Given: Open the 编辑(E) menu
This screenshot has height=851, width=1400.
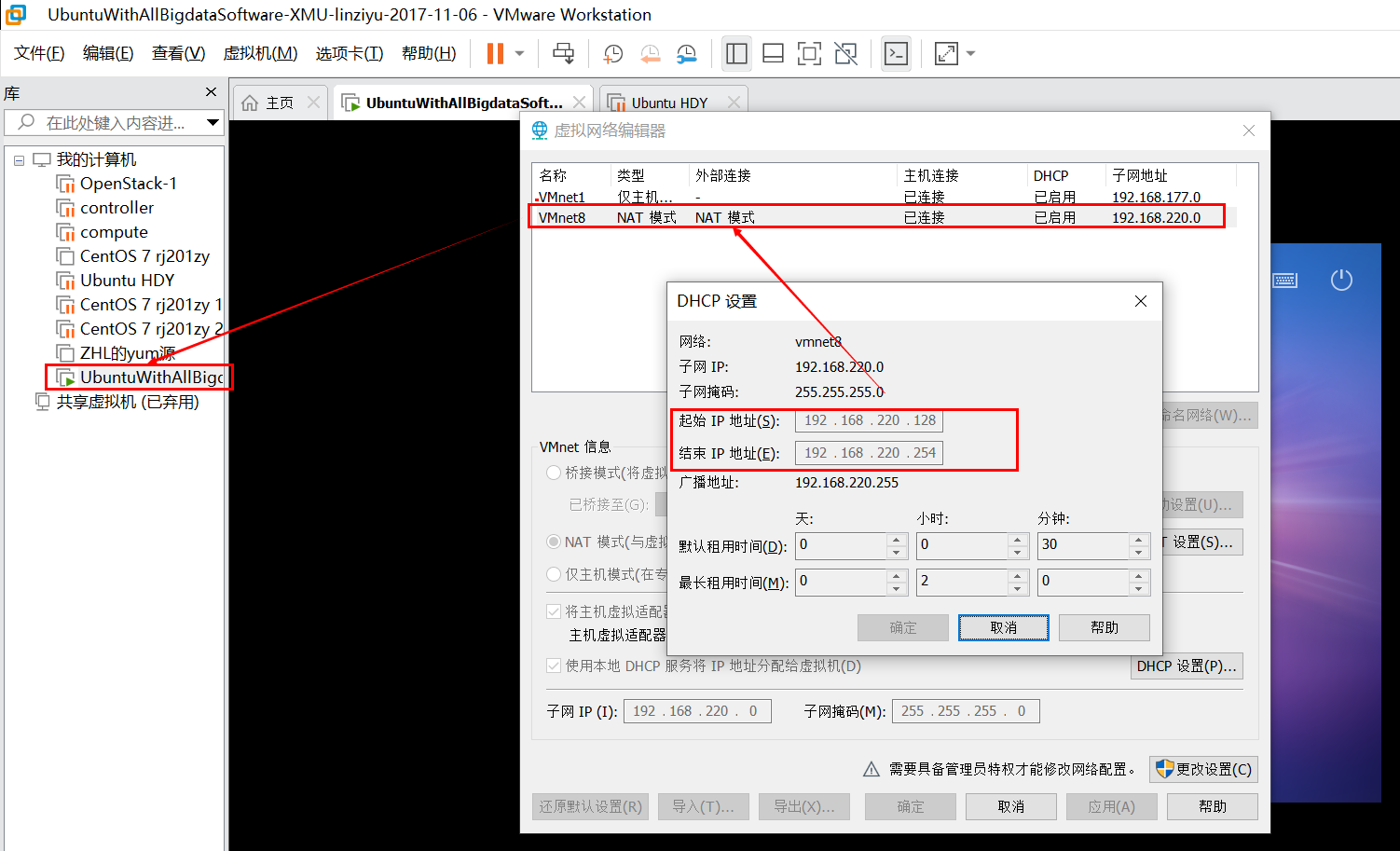Looking at the screenshot, I should 108,53.
